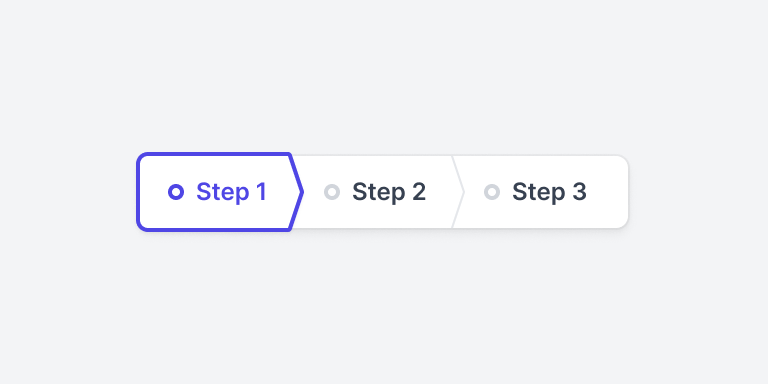Click the gray circle icon beside Step 3
This screenshot has width=768, height=384.
tap(492, 192)
